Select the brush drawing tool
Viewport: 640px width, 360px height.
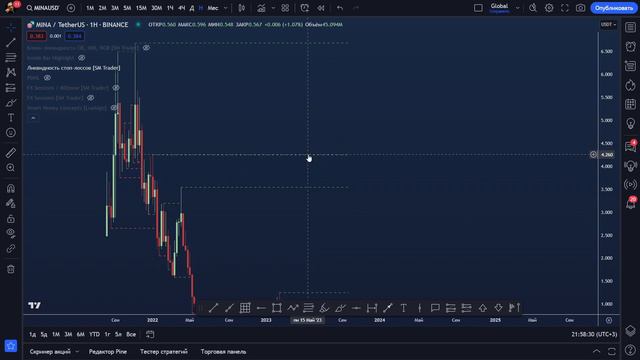coord(11,102)
